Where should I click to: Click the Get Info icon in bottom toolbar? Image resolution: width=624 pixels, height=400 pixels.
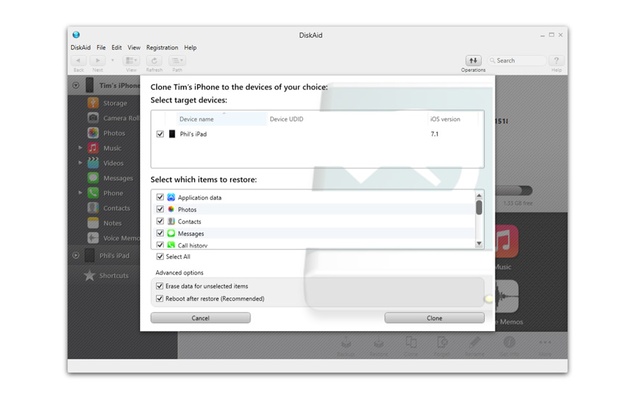coord(509,342)
